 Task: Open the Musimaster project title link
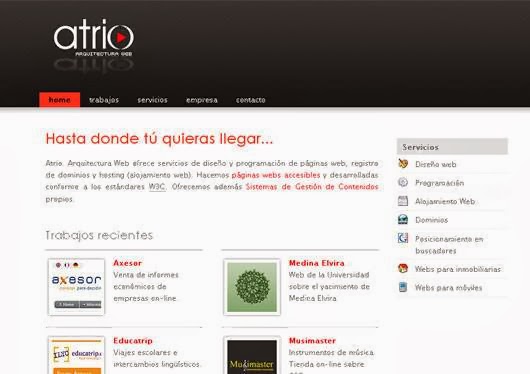coord(312,341)
